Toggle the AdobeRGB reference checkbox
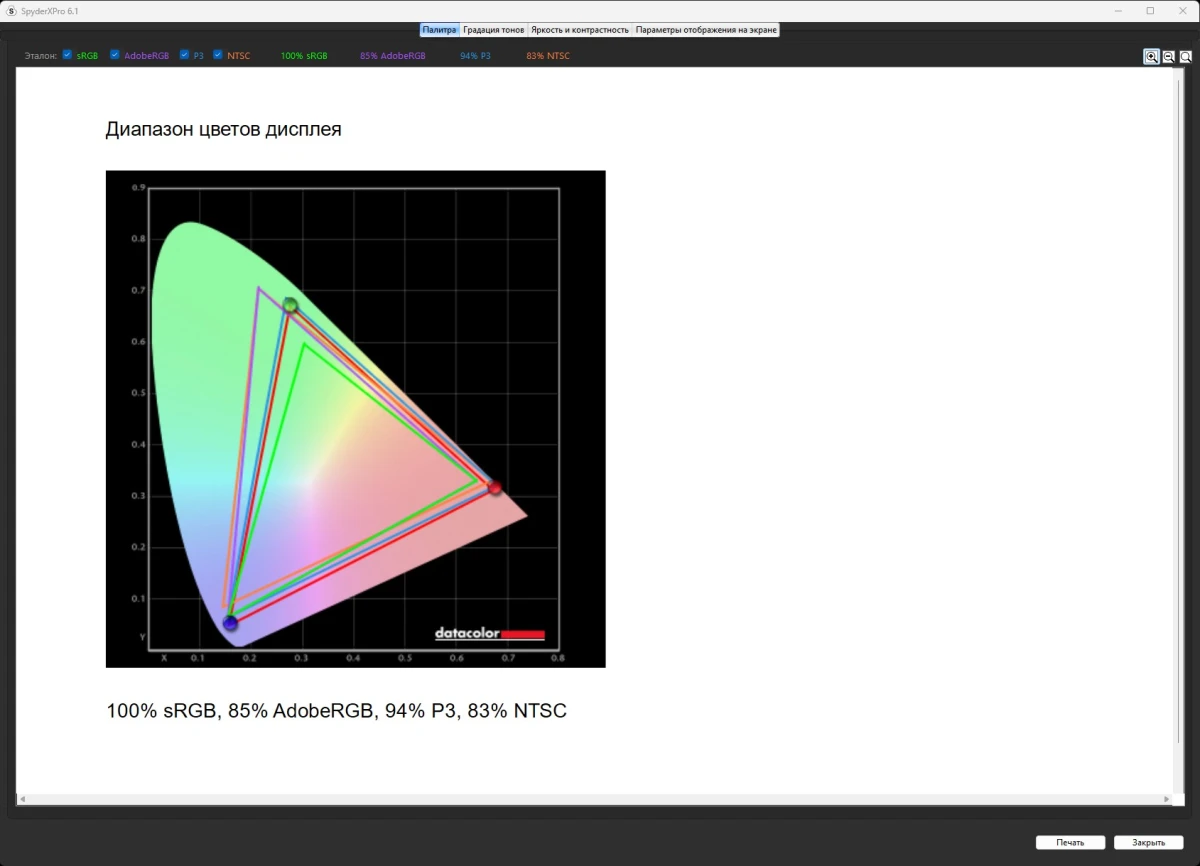1200x866 pixels. pos(115,55)
